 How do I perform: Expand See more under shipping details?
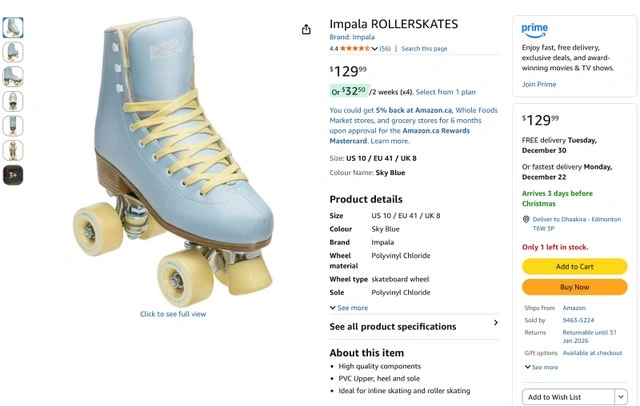[x=541, y=367]
